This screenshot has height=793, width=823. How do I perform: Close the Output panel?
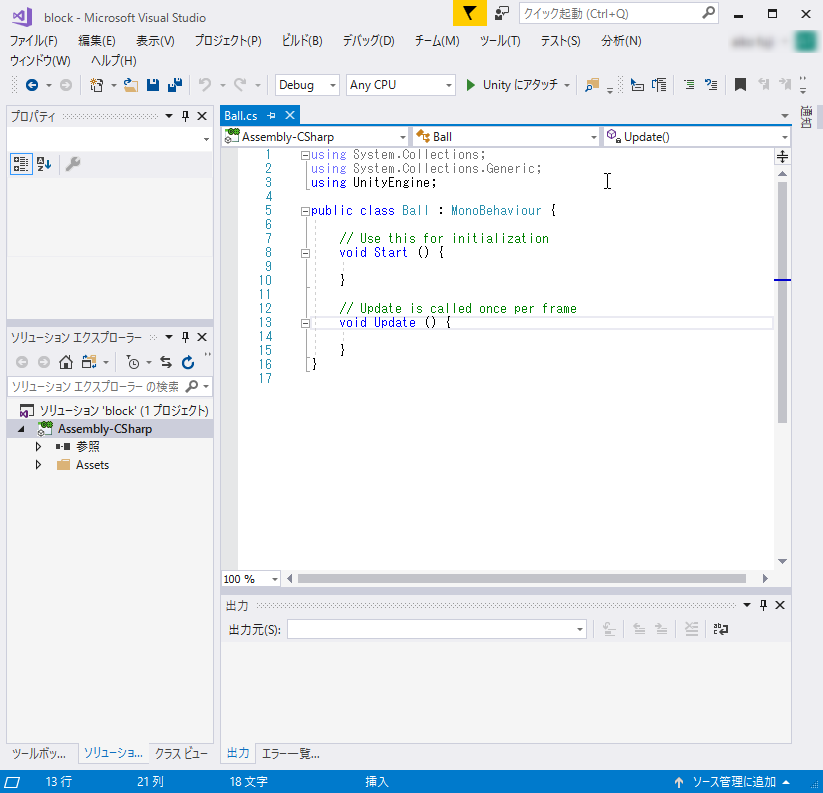(x=780, y=605)
